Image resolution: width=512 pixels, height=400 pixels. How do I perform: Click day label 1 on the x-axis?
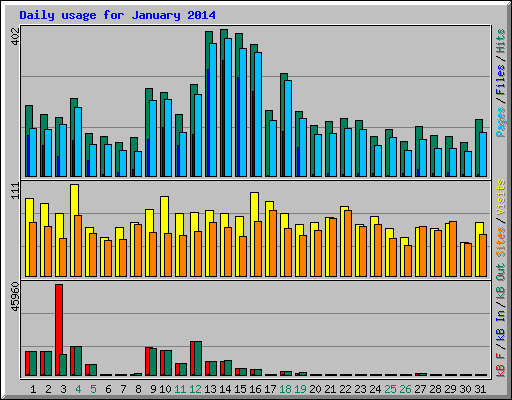tap(33, 389)
